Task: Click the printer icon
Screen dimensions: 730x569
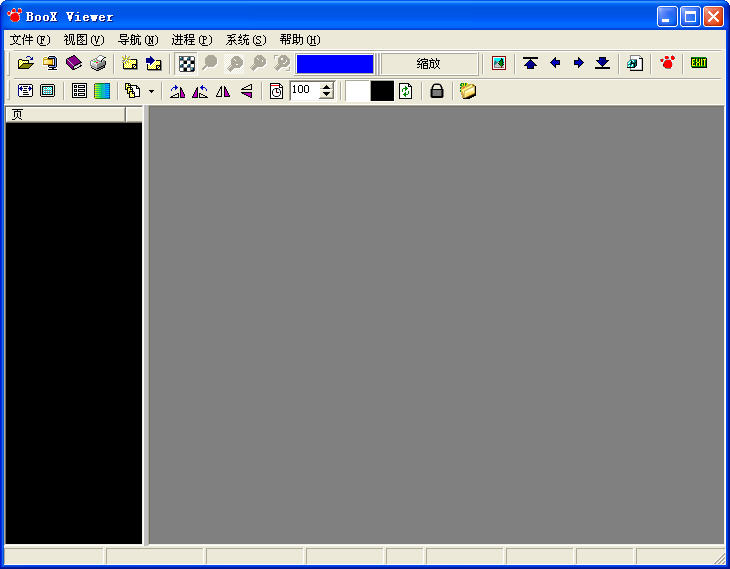Action: point(98,63)
